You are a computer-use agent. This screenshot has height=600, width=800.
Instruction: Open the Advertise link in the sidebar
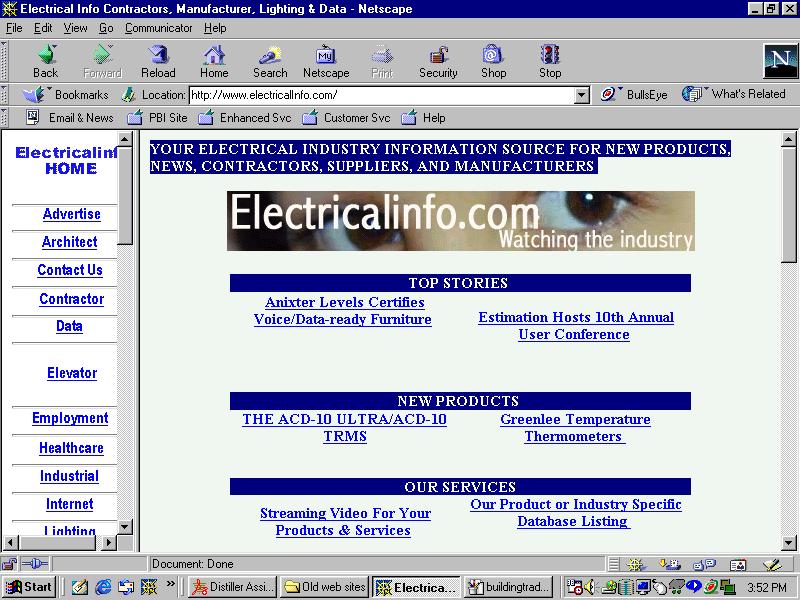[71, 214]
